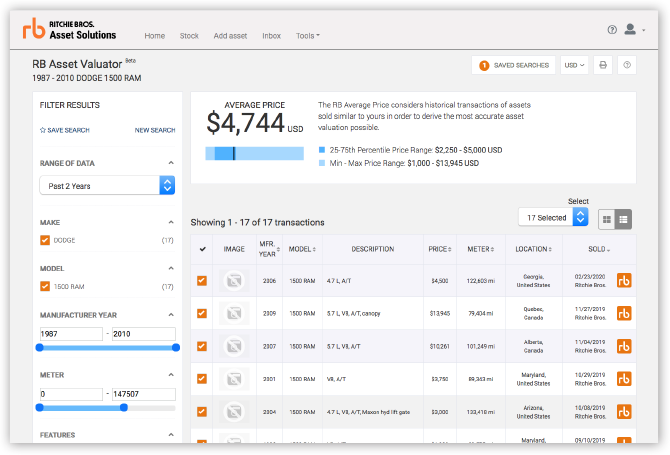Open the Tools menu
Screen dimensions: 670x455
point(308,36)
